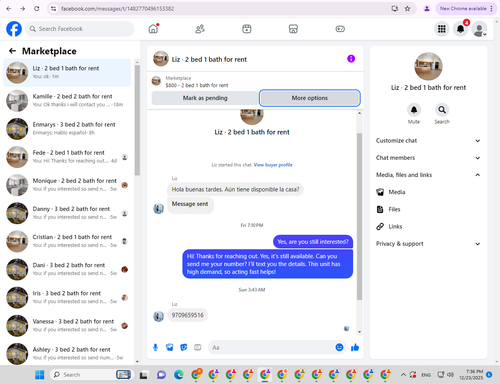Open Iris 3 bed 2 bath conversation
This screenshot has width=500, height=384.
[x=67, y=297]
